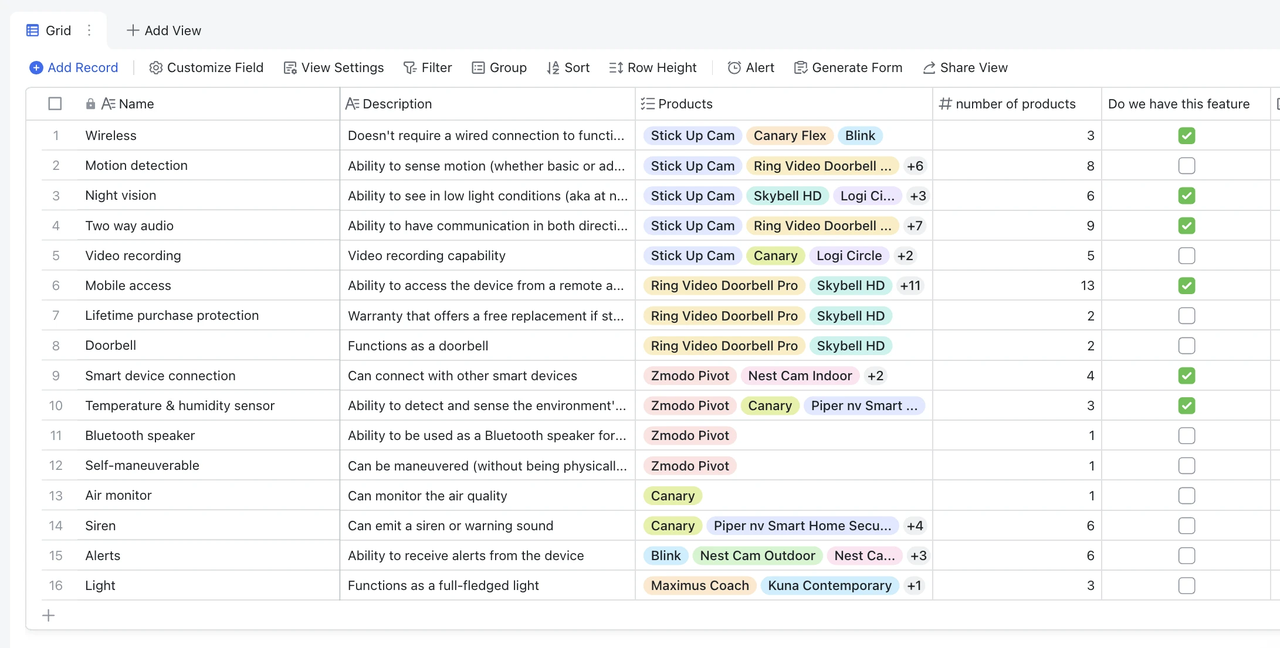Open Customize Field settings

(206, 68)
